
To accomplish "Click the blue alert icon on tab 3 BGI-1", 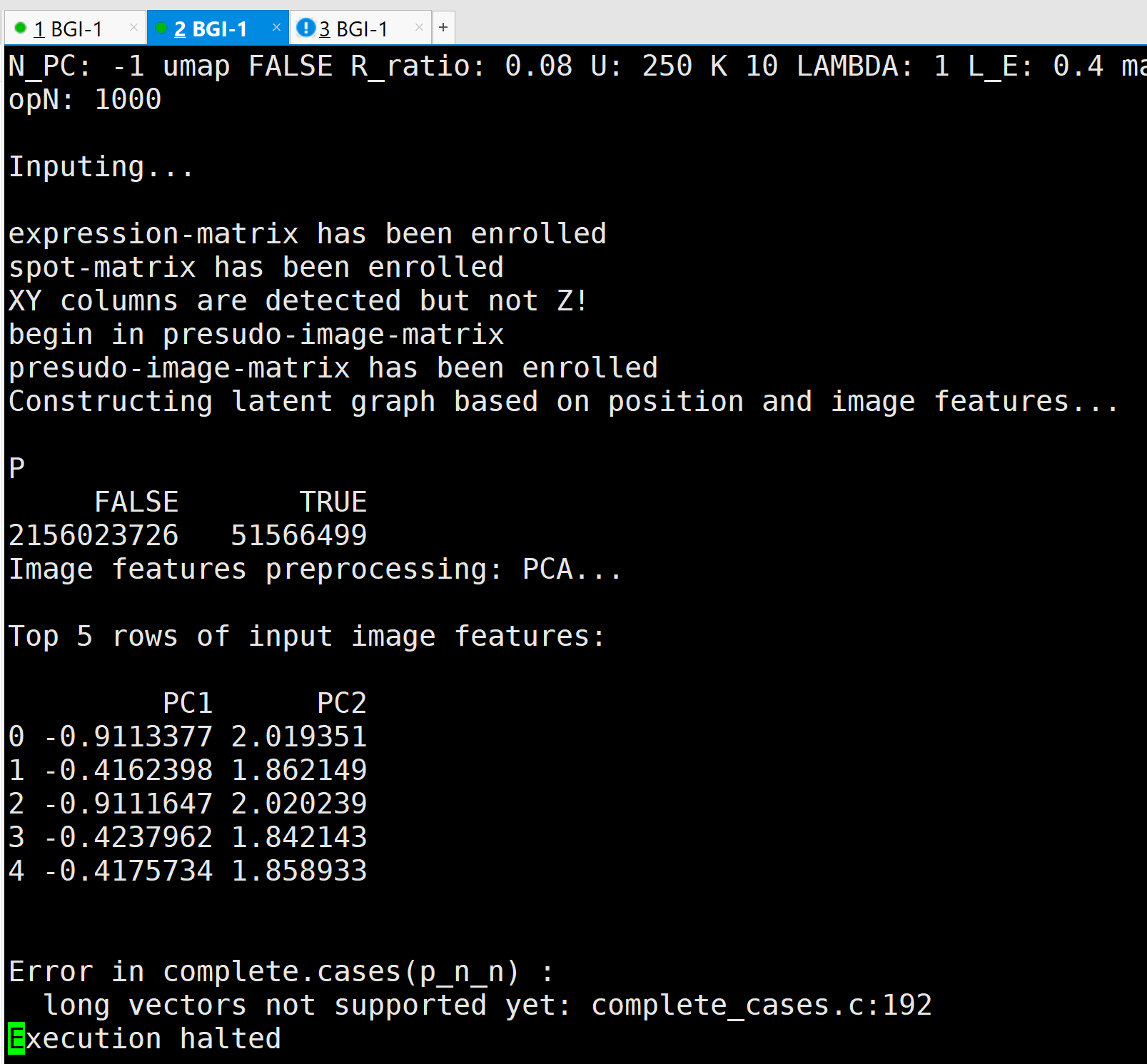I will [305, 27].
